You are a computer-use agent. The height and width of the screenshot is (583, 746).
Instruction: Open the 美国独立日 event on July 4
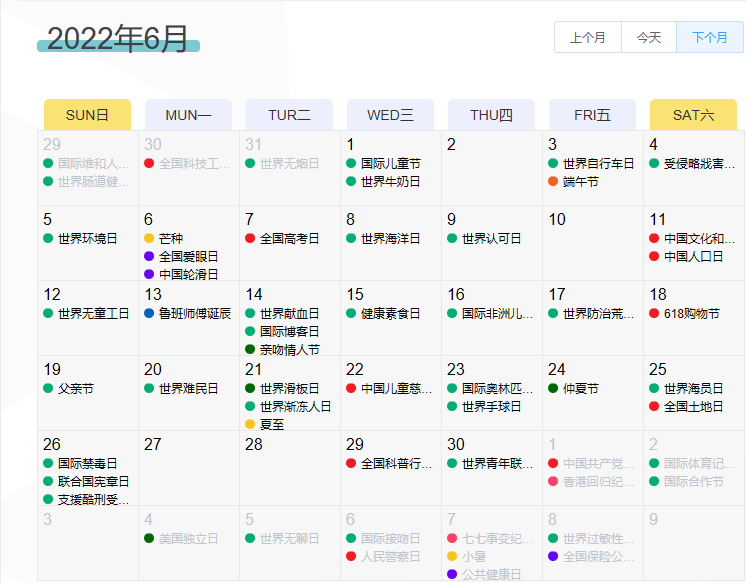[x=182, y=539]
